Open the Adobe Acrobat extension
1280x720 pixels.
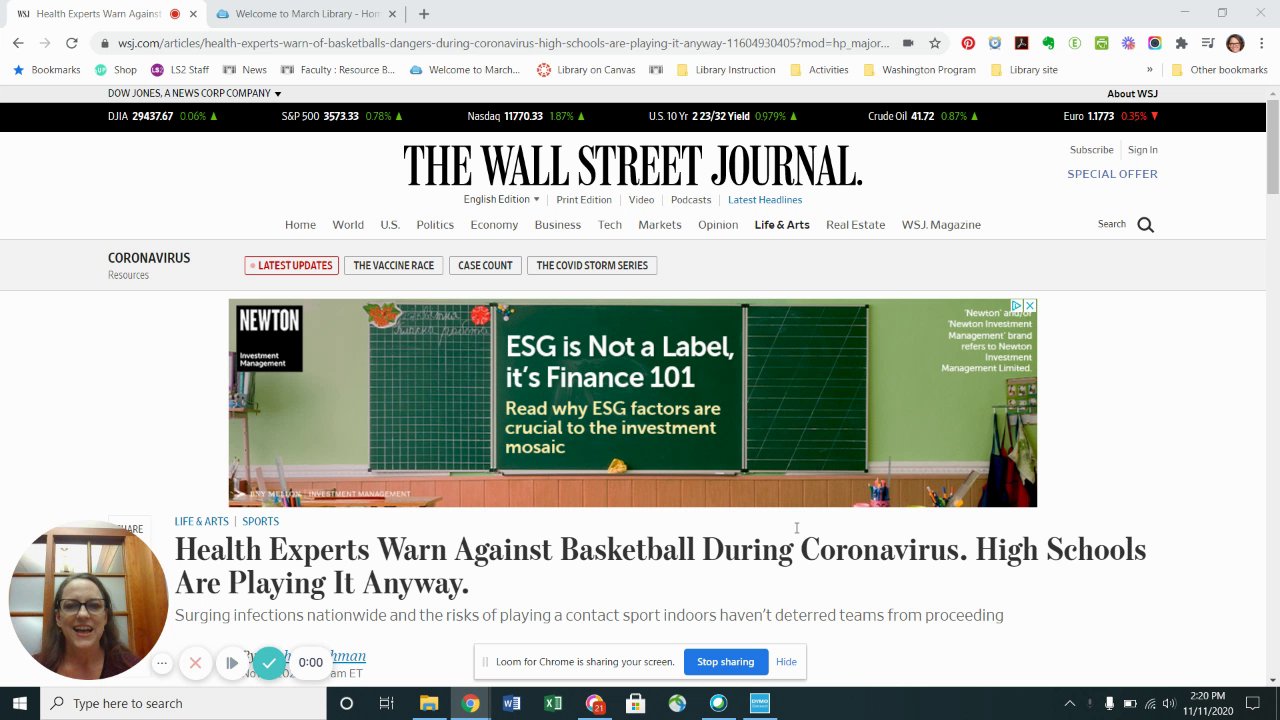point(1021,43)
